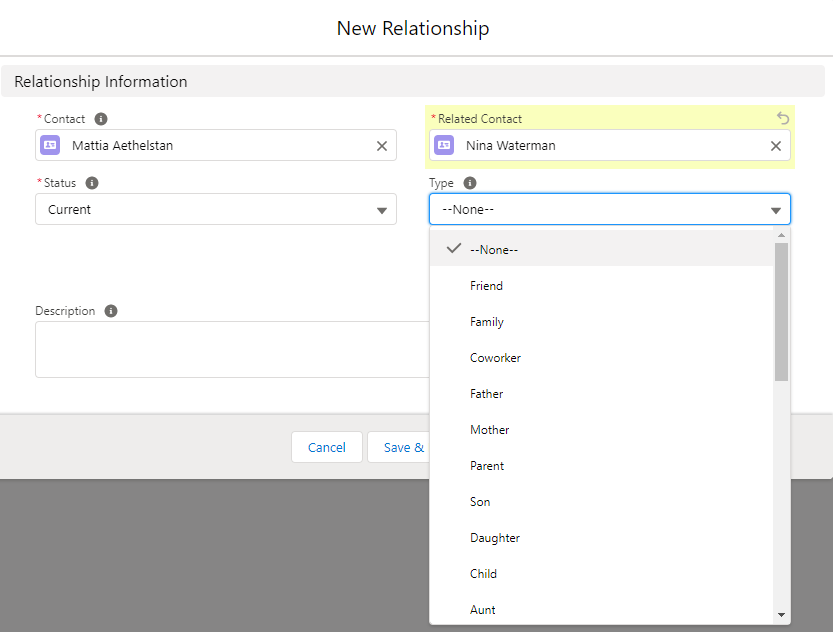Choose Friend as relationship type

pyautogui.click(x=601, y=286)
